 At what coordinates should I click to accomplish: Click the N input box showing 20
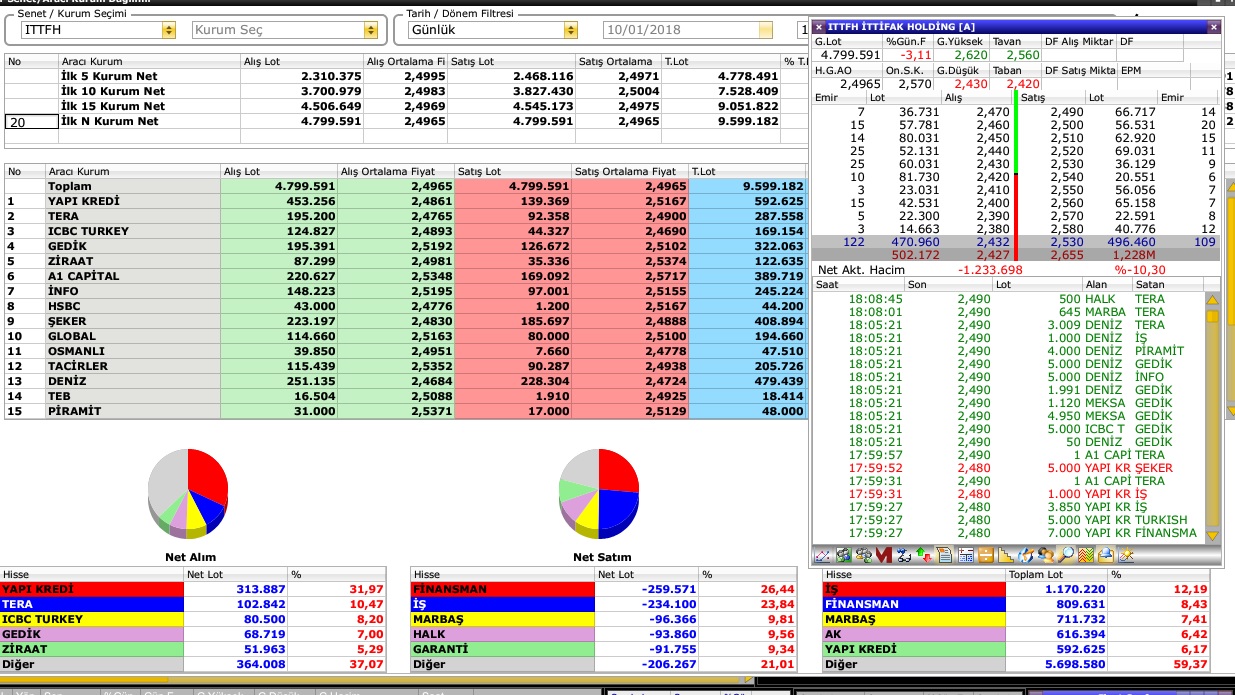point(30,122)
